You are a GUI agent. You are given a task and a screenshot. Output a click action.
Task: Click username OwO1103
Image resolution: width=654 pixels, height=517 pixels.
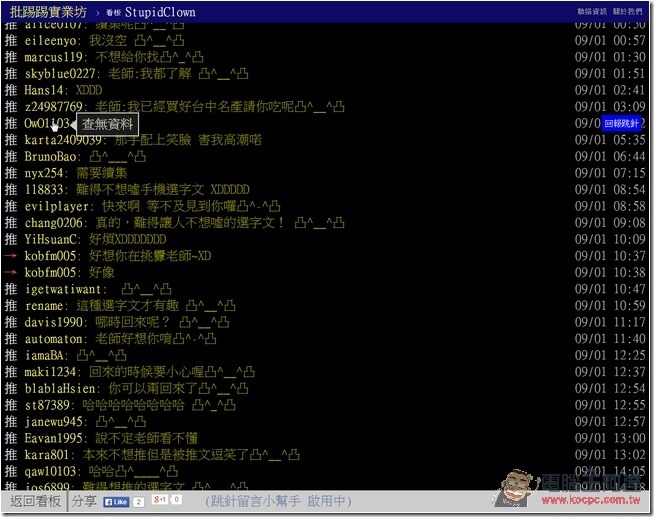pos(47,123)
